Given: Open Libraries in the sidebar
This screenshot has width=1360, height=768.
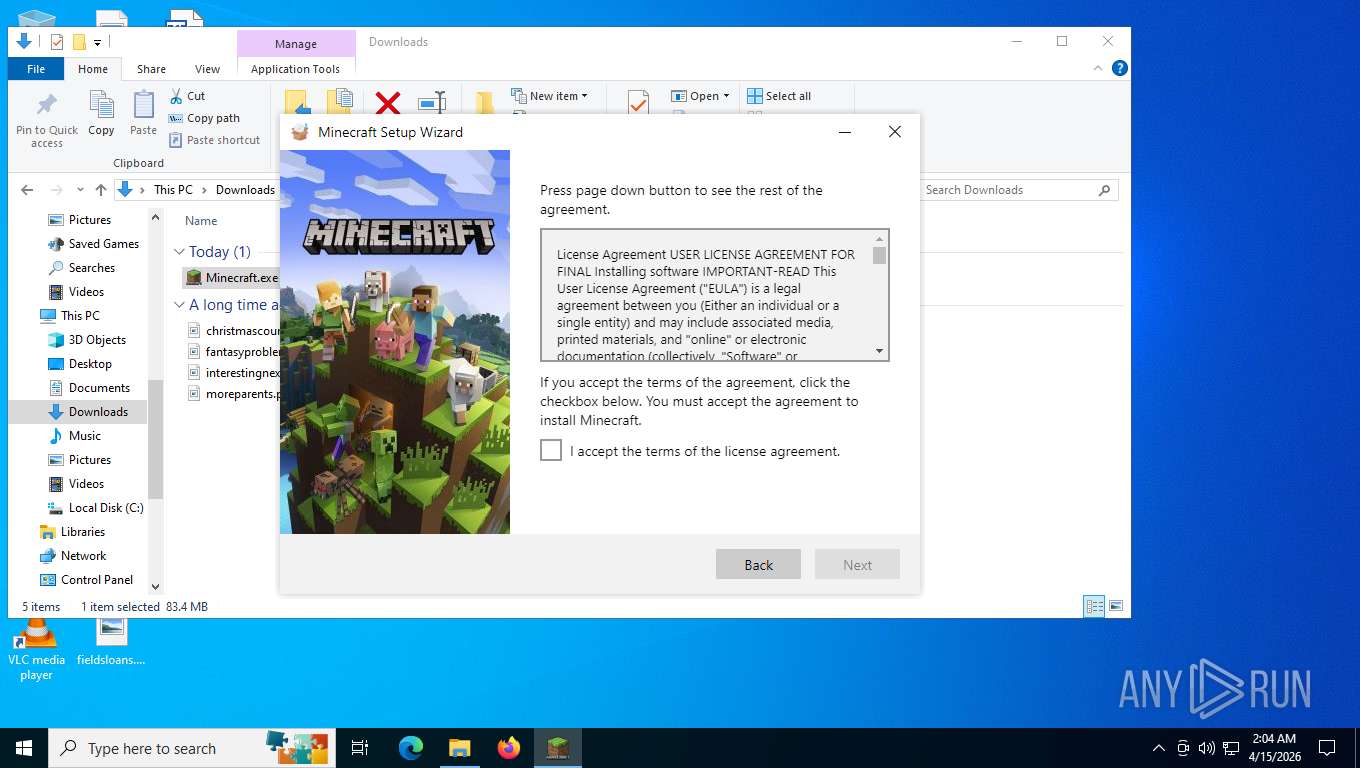Looking at the screenshot, I should point(72,532).
